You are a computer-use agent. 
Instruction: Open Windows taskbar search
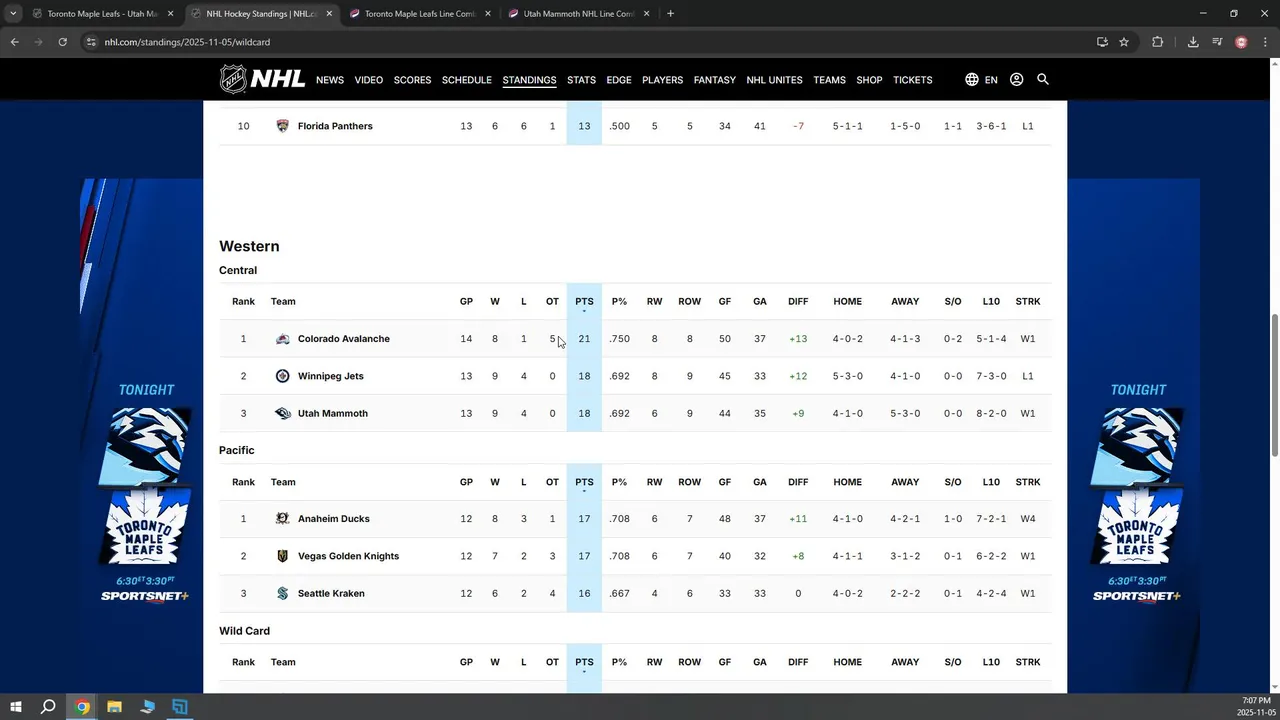[48, 707]
